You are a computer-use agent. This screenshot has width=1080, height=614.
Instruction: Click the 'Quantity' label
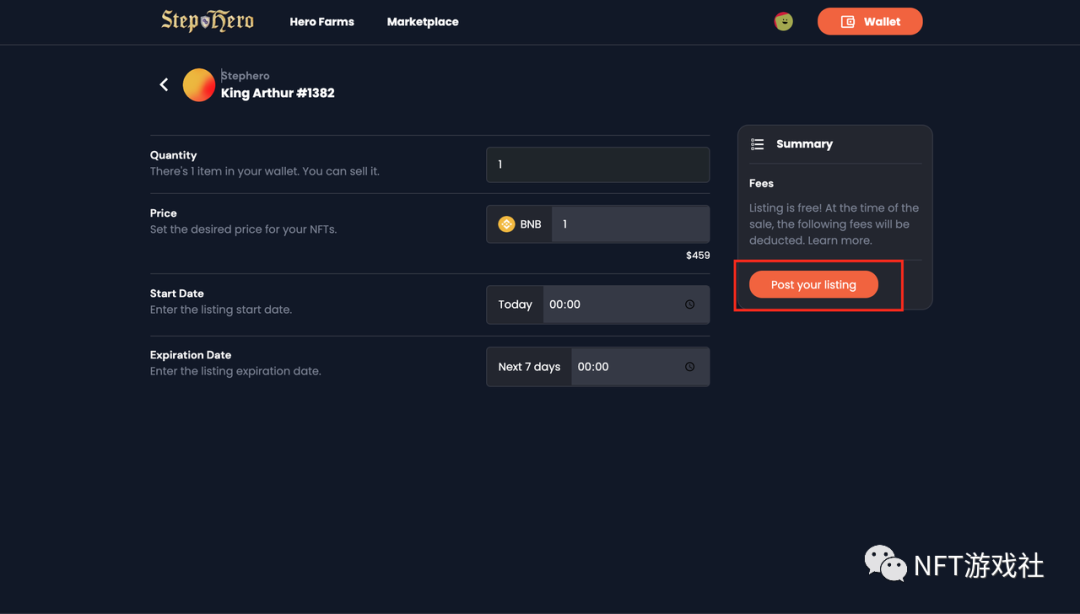pyautogui.click(x=174, y=155)
